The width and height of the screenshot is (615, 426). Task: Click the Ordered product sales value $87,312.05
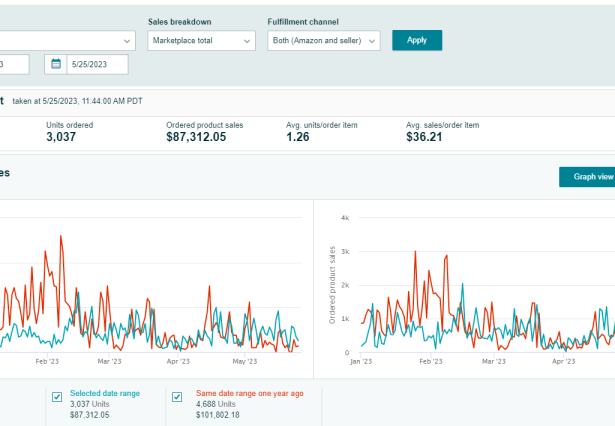(196, 137)
